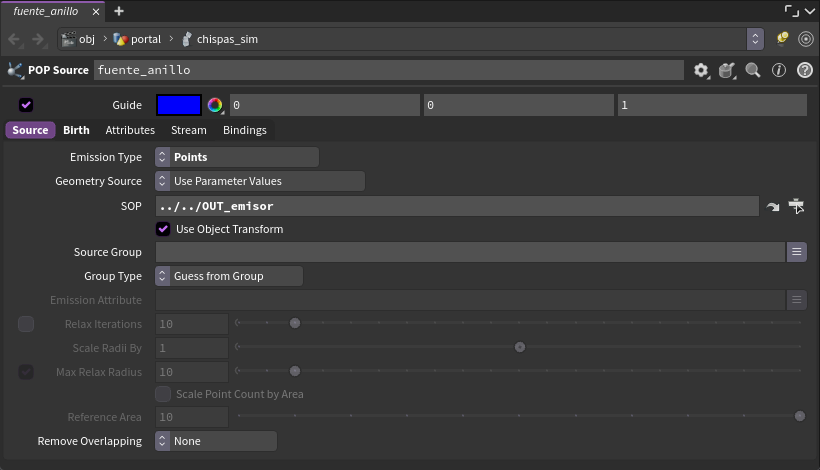Click the Scale Radii By value field
820x470 pixels.
pyautogui.click(x=192, y=348)
